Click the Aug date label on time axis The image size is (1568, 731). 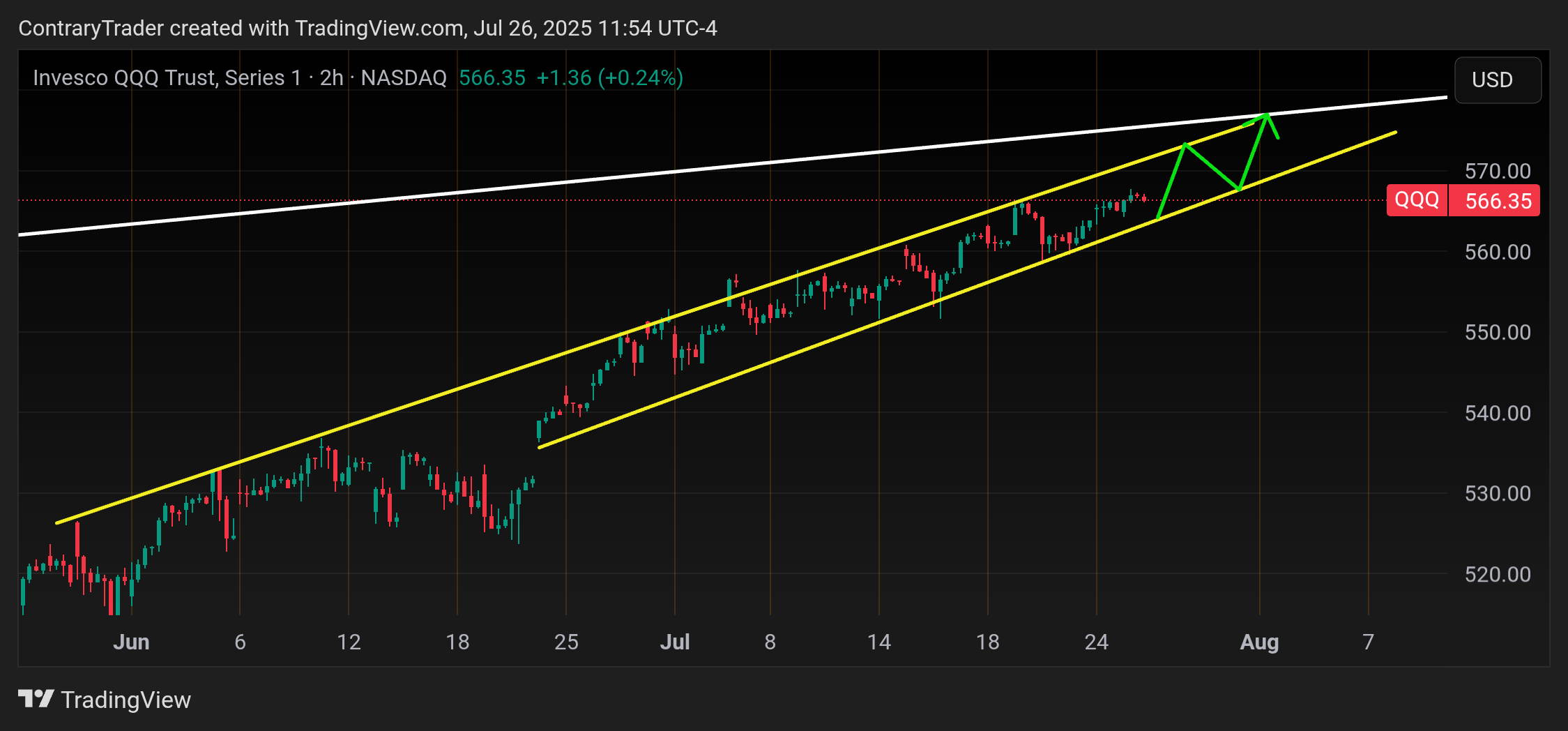pyautogui.click(x=1259, y=642)
